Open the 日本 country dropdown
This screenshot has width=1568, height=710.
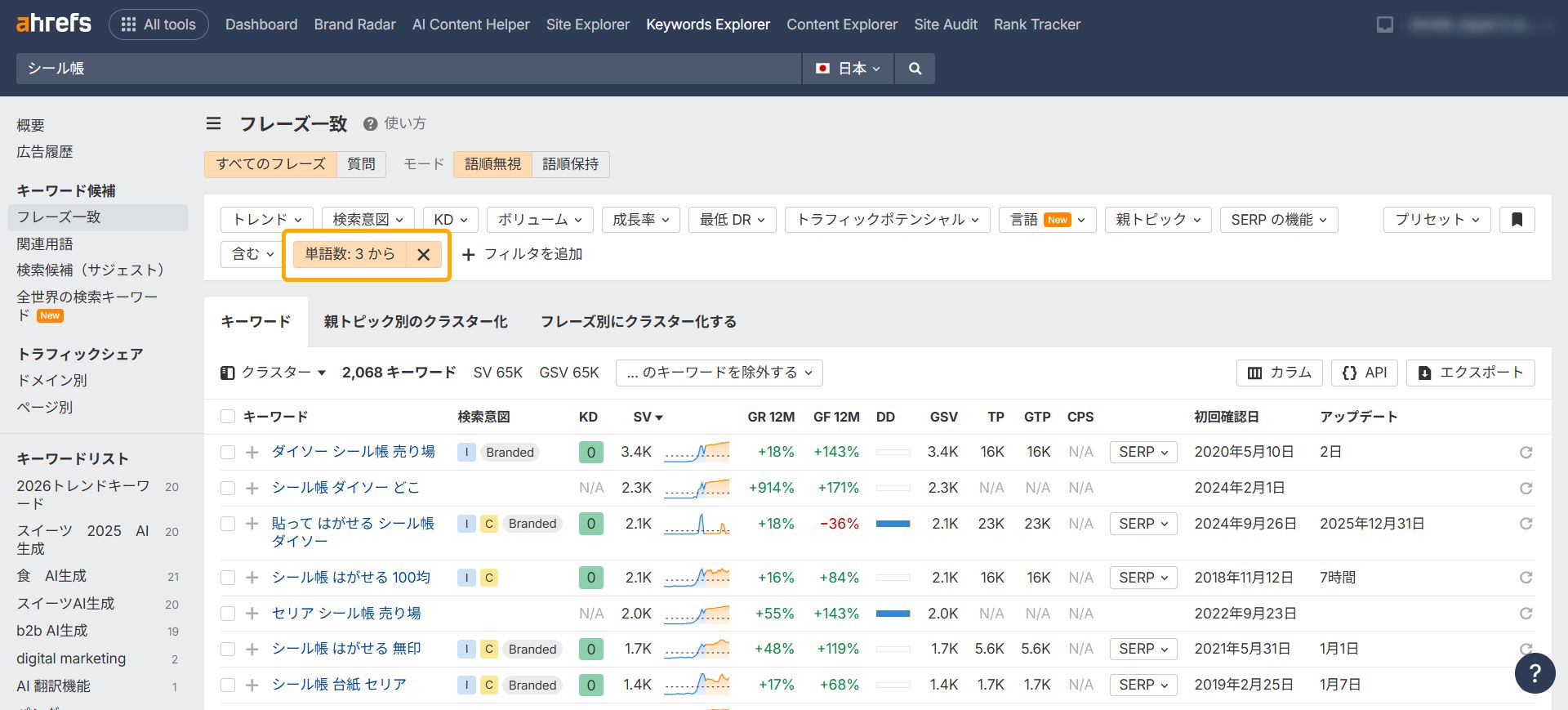[x=848, y=69]
